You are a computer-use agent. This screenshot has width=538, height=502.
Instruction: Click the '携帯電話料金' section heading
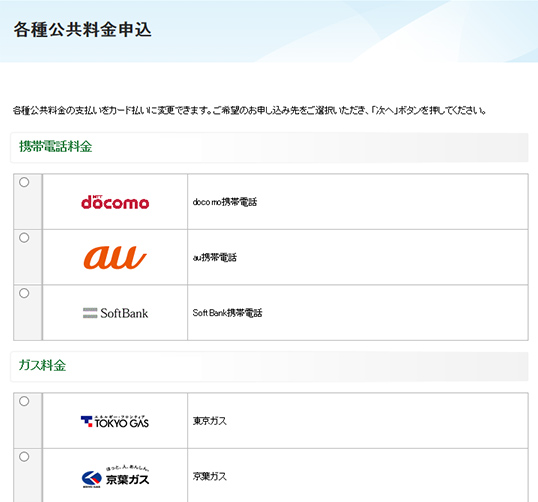pos(56,147)
